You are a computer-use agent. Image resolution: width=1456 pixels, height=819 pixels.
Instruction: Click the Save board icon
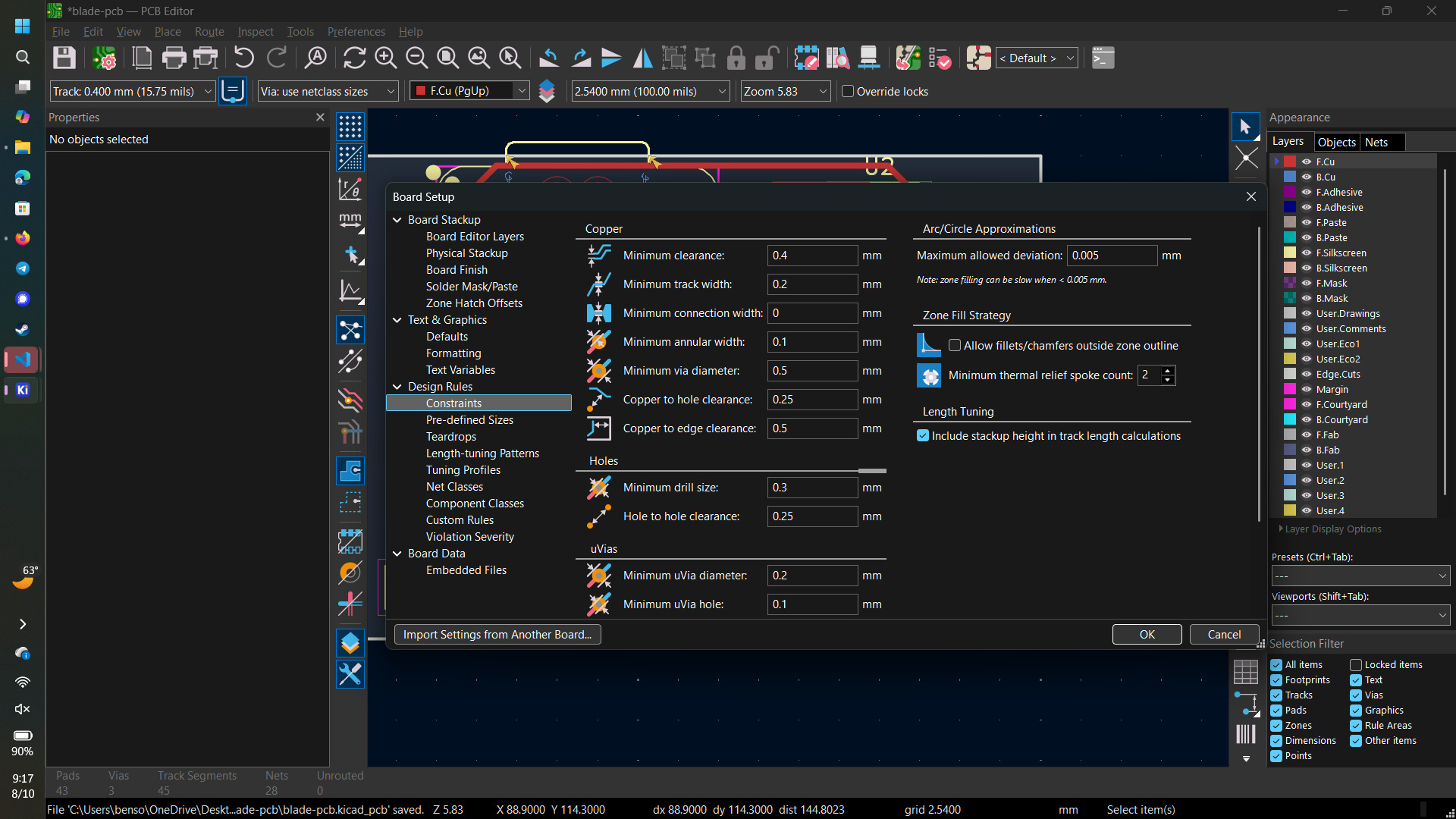point(64,58)
